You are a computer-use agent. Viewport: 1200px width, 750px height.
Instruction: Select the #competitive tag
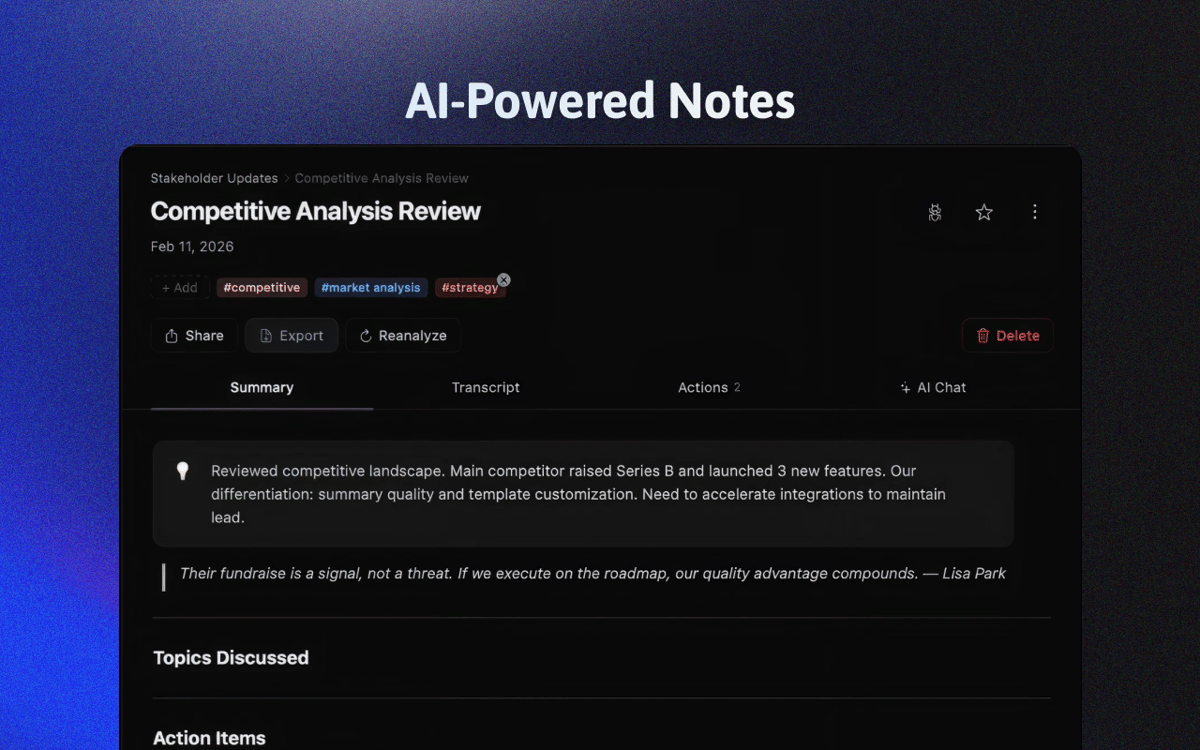(x=262, y=288)
